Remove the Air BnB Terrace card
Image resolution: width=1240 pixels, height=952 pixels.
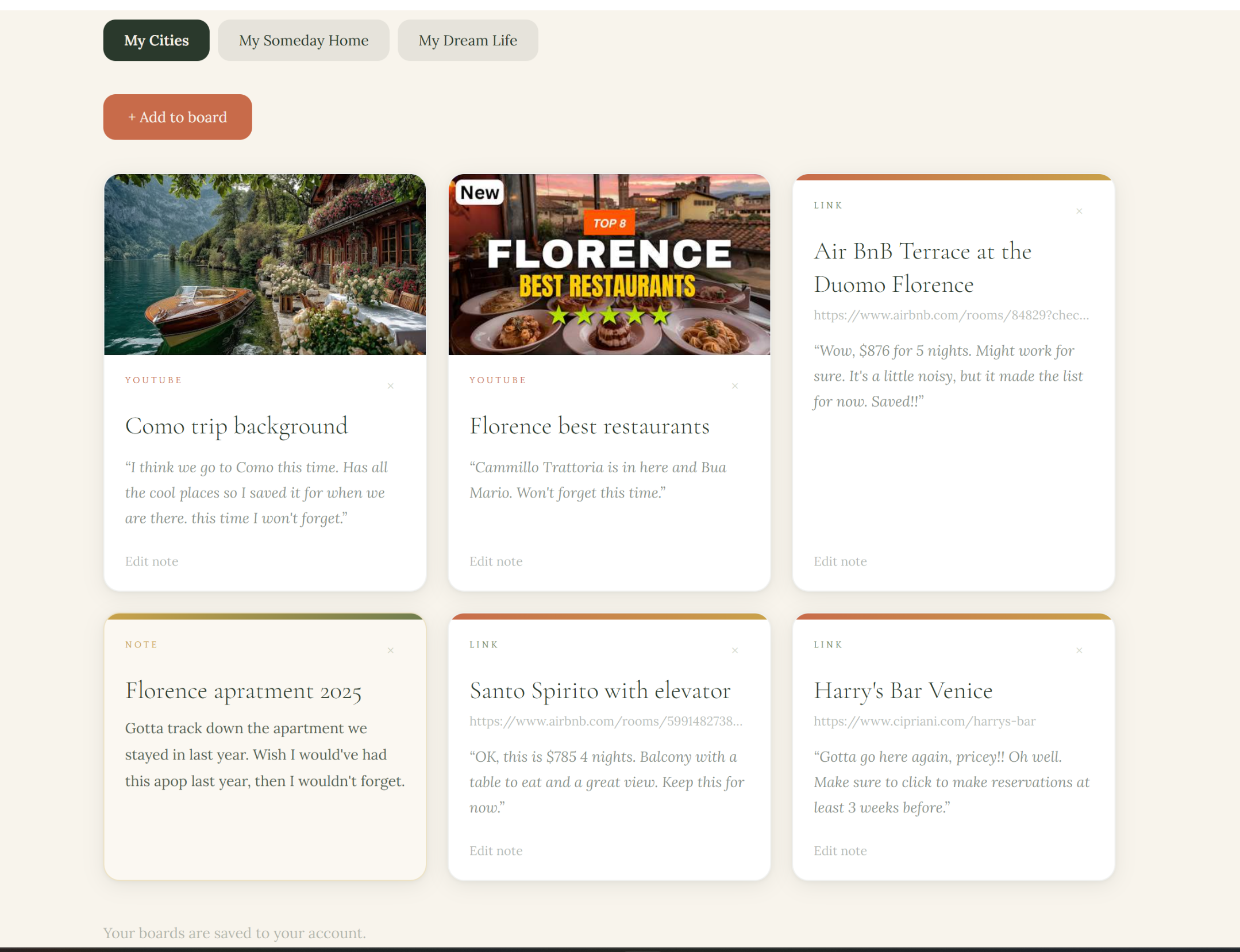(x=1079, y=211)
